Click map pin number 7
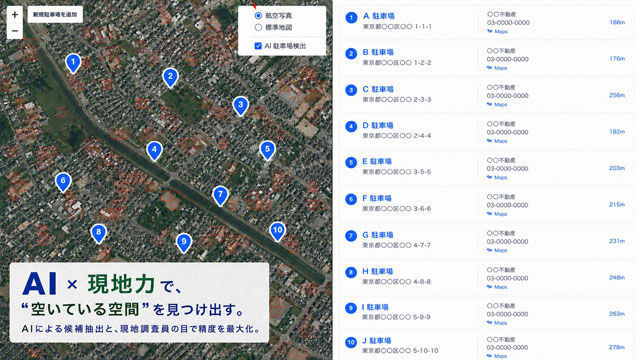Screen dimensions: 640x360 (220, 196)
